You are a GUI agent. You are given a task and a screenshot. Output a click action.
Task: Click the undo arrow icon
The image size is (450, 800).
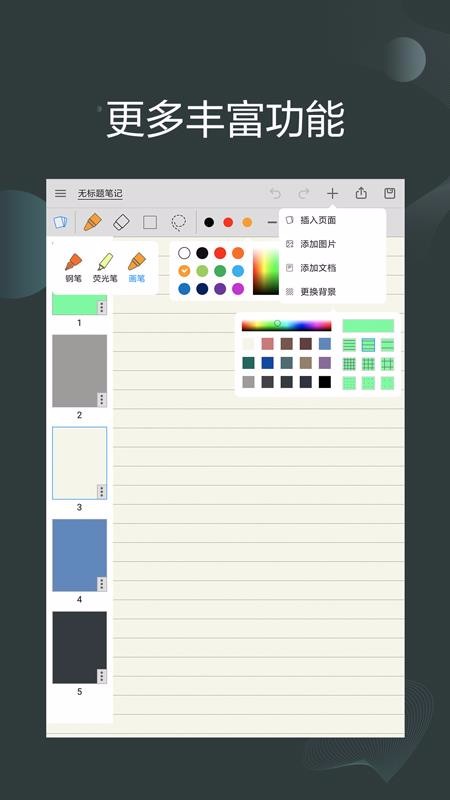[276, 193]
